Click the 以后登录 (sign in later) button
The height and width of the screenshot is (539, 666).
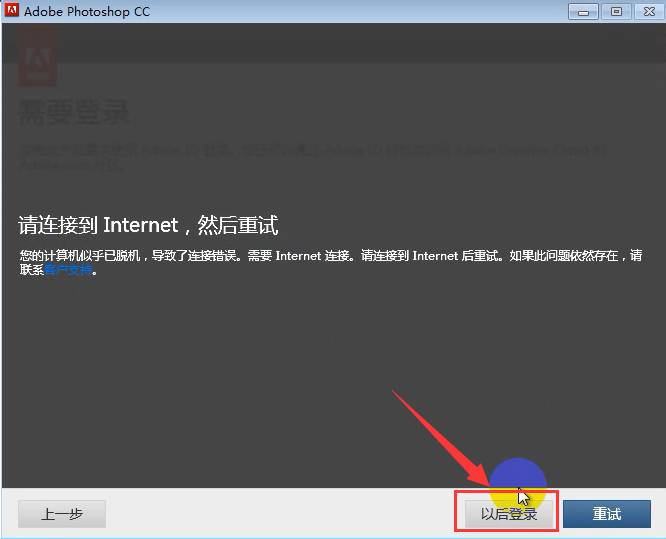[509, 514]
